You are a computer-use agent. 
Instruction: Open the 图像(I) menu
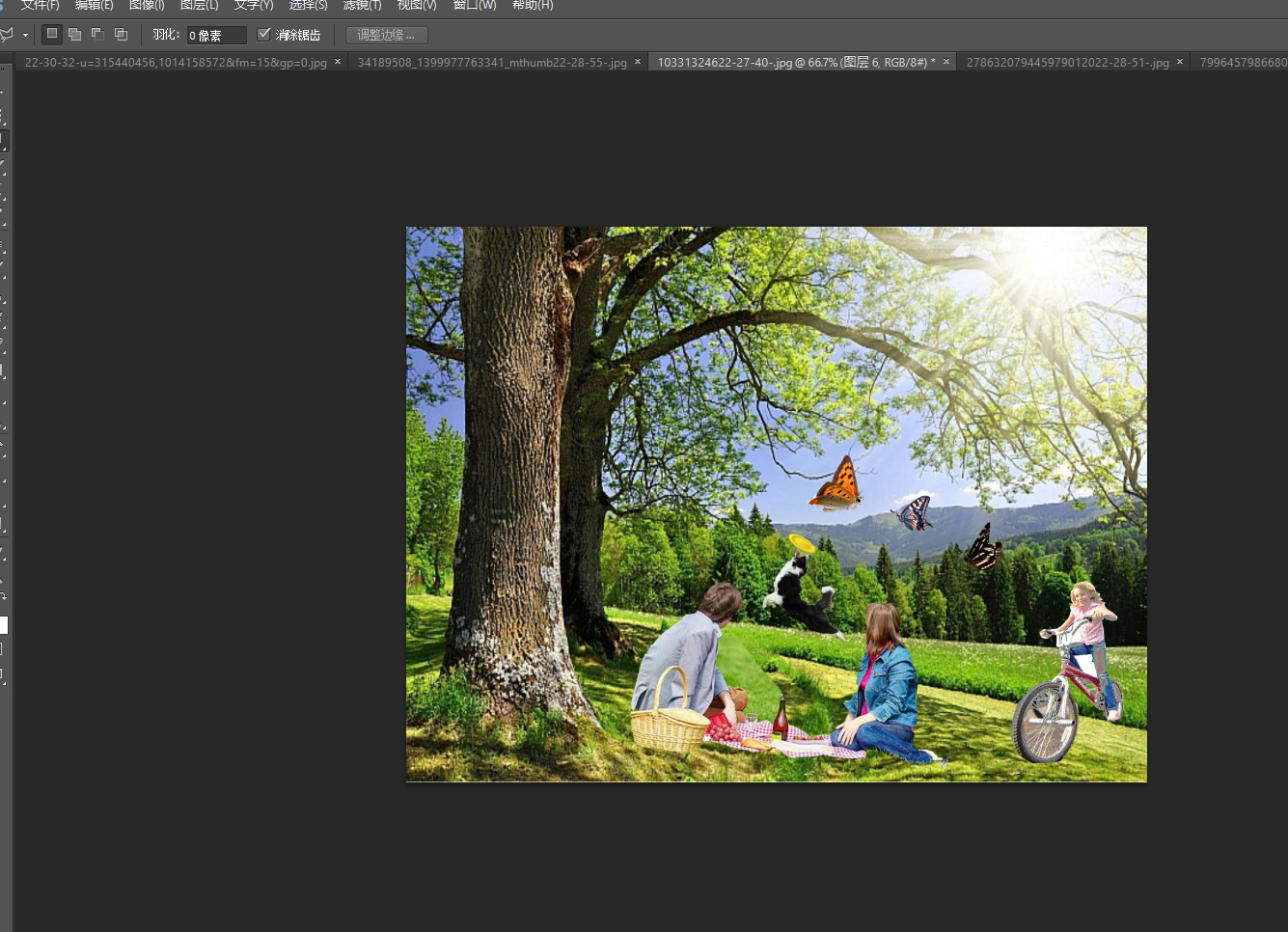tap(147, 5)
